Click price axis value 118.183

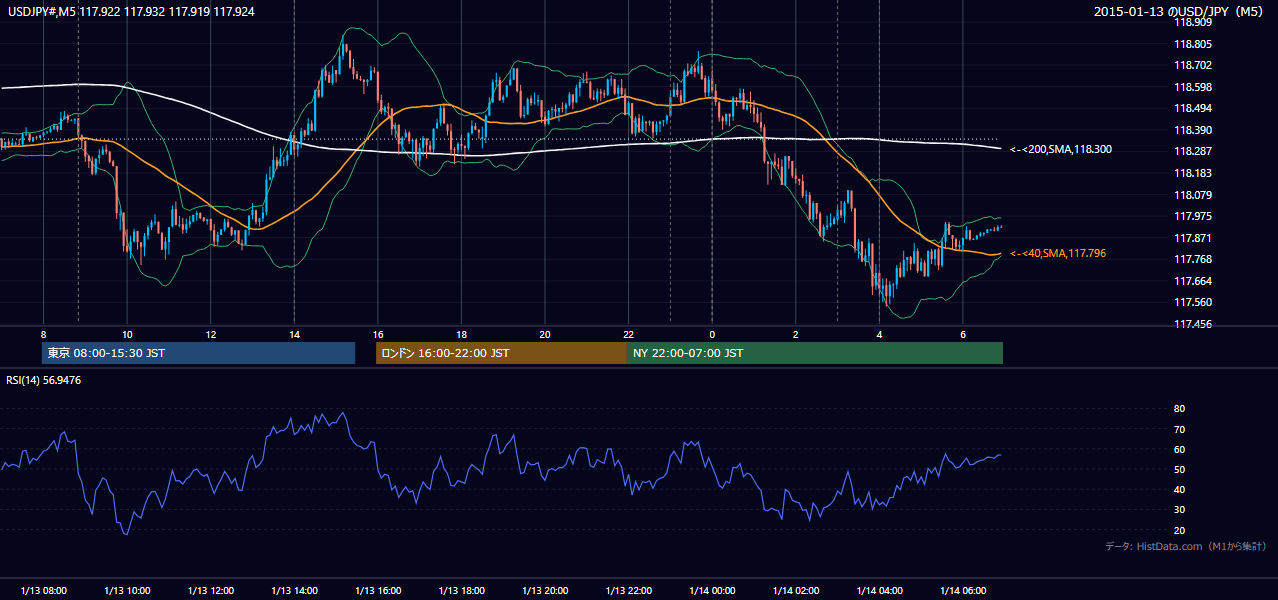point(1191,173)
